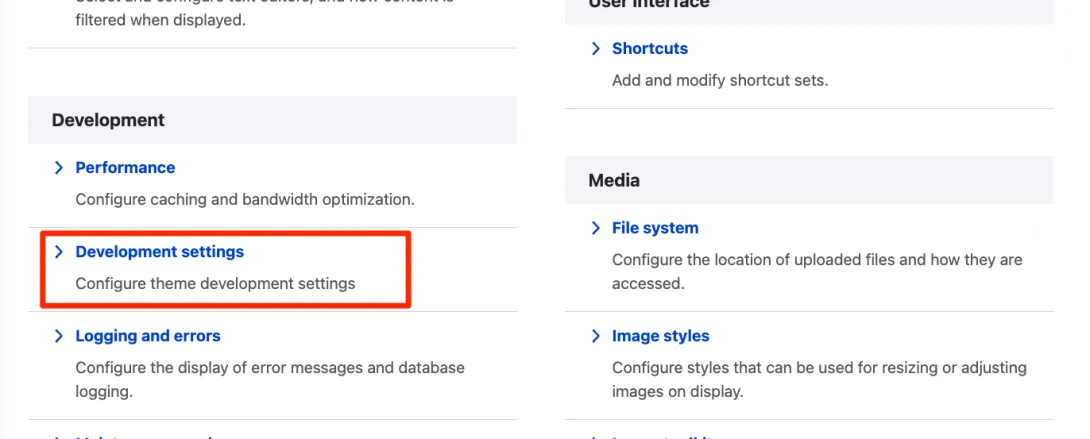Viewport: 1090px width, 439px height.
Task: Click 'Add and modify shortcut sets.' text
Action: pyautogui.click(x=720, y=81)
